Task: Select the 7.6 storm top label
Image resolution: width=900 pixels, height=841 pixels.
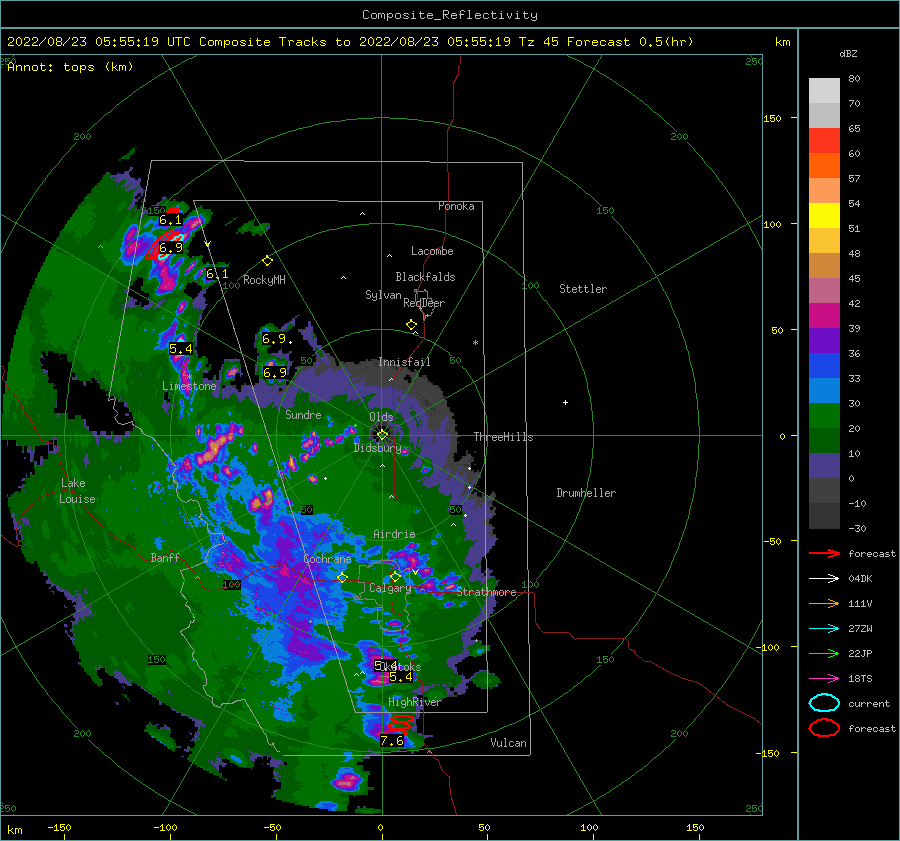Action: tap(392, 741)
